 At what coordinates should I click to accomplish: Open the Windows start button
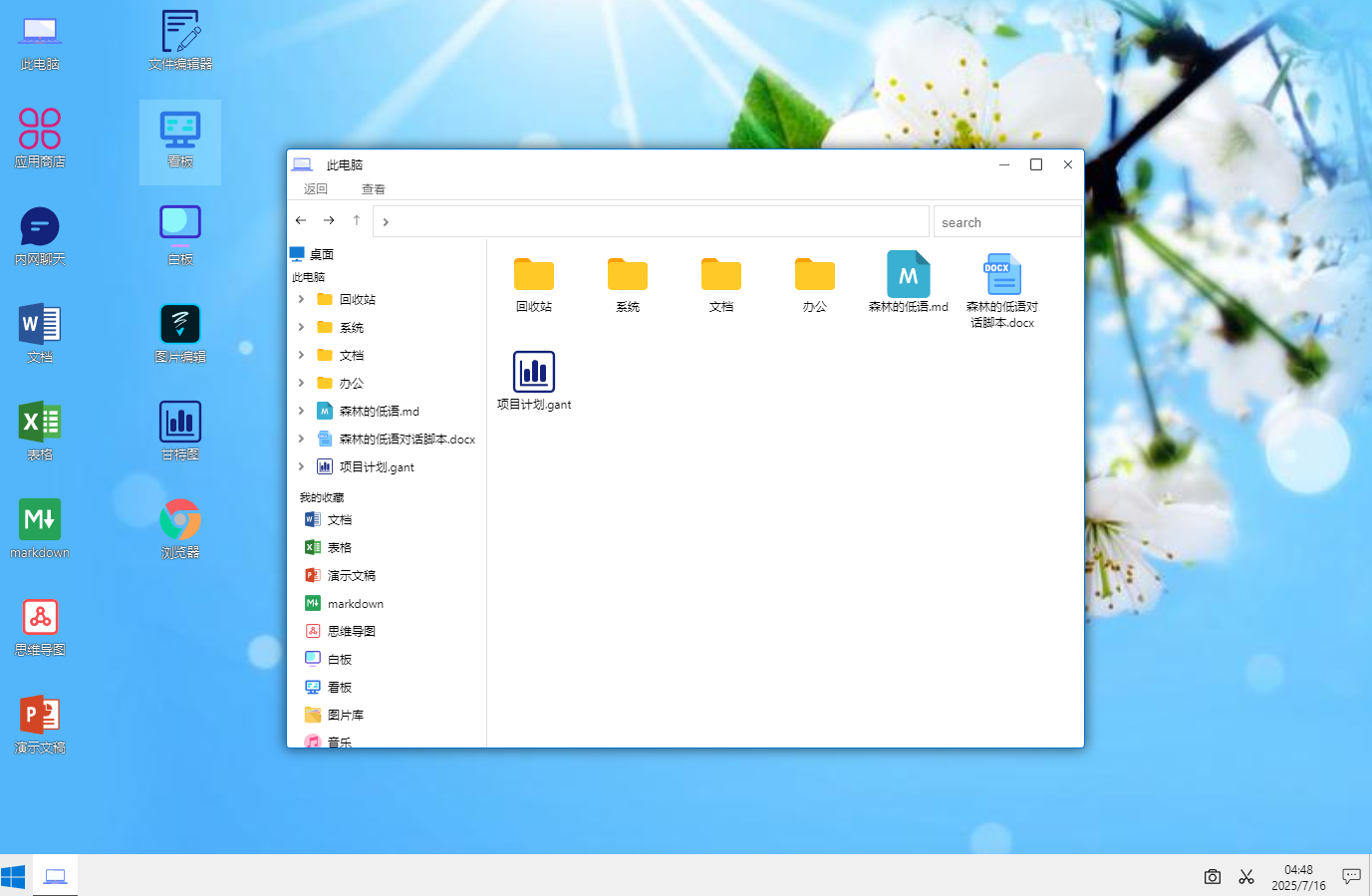14,876
